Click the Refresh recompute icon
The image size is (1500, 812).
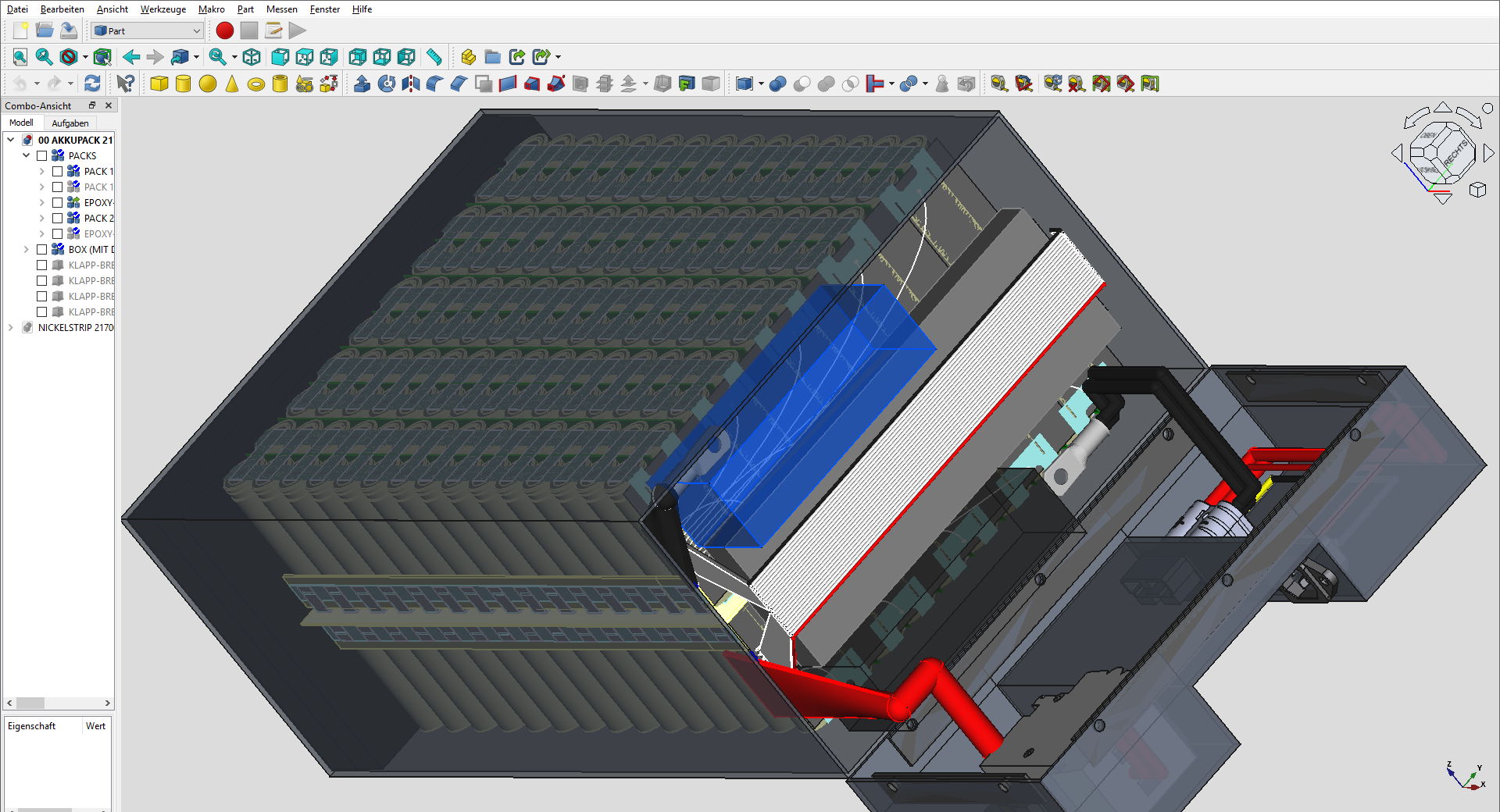pos(92,84)
